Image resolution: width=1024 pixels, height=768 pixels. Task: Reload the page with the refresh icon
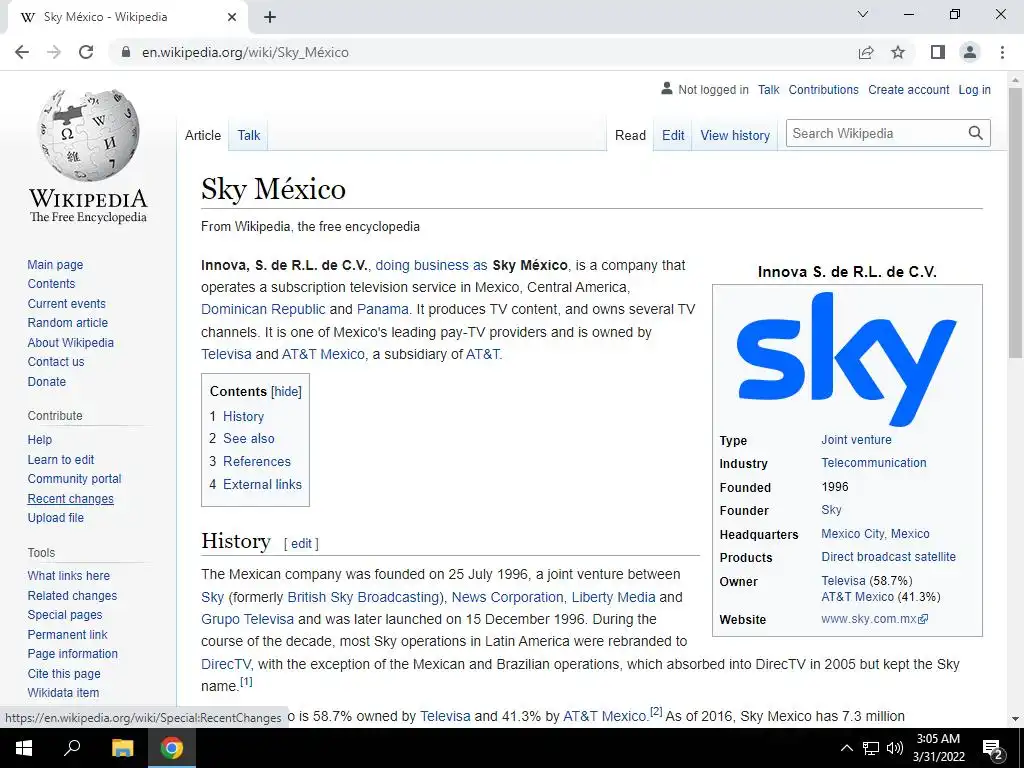(86, 52)
